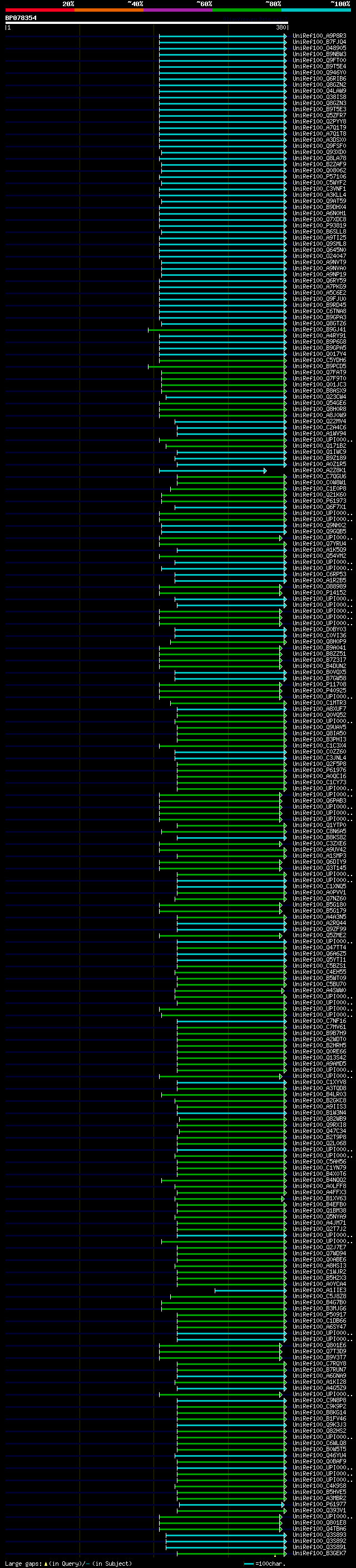Screen dimensions: 356x1568
Task: Select label UniRef100_A3DSX0
Action: (x=319, y=140)
